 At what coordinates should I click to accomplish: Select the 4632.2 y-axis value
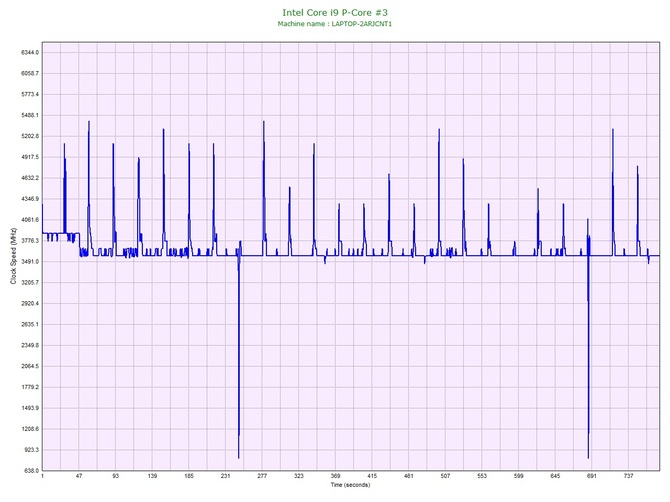(x=30, y=178)
